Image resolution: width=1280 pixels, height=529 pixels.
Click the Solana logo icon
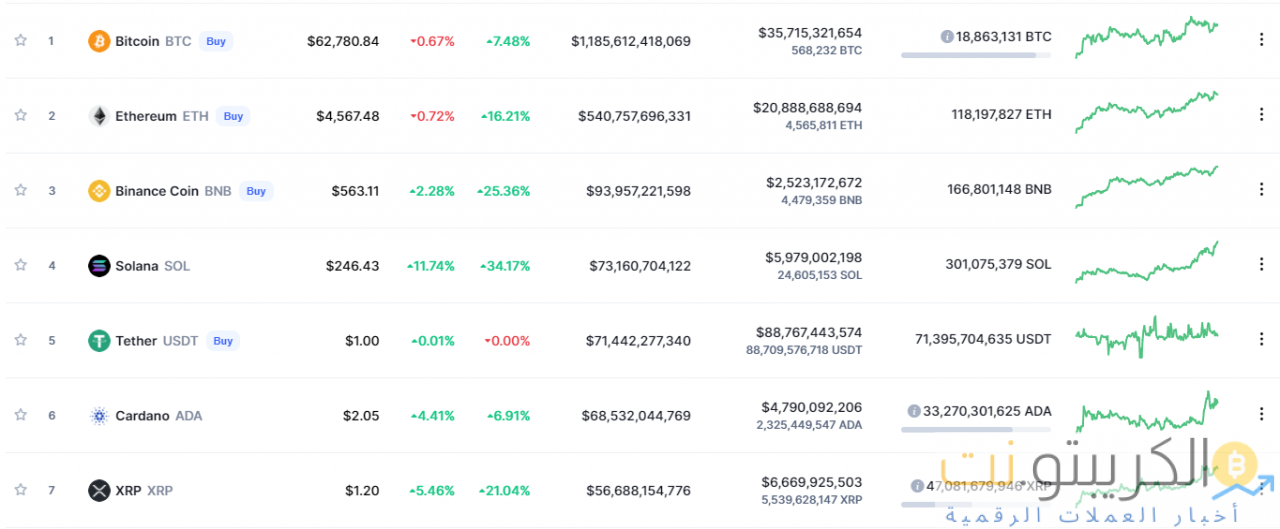click(99, 266)
